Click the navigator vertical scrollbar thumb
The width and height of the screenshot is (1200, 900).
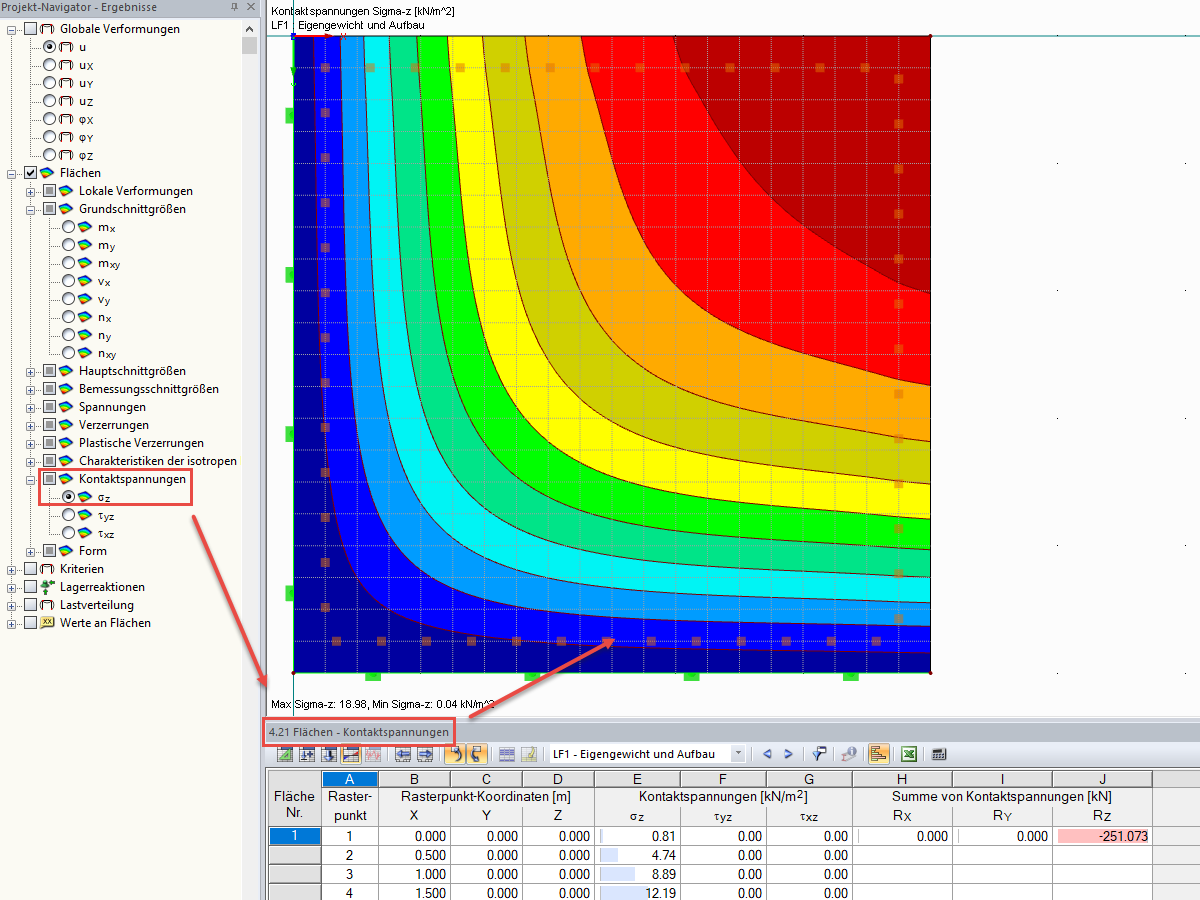point(250,45)
